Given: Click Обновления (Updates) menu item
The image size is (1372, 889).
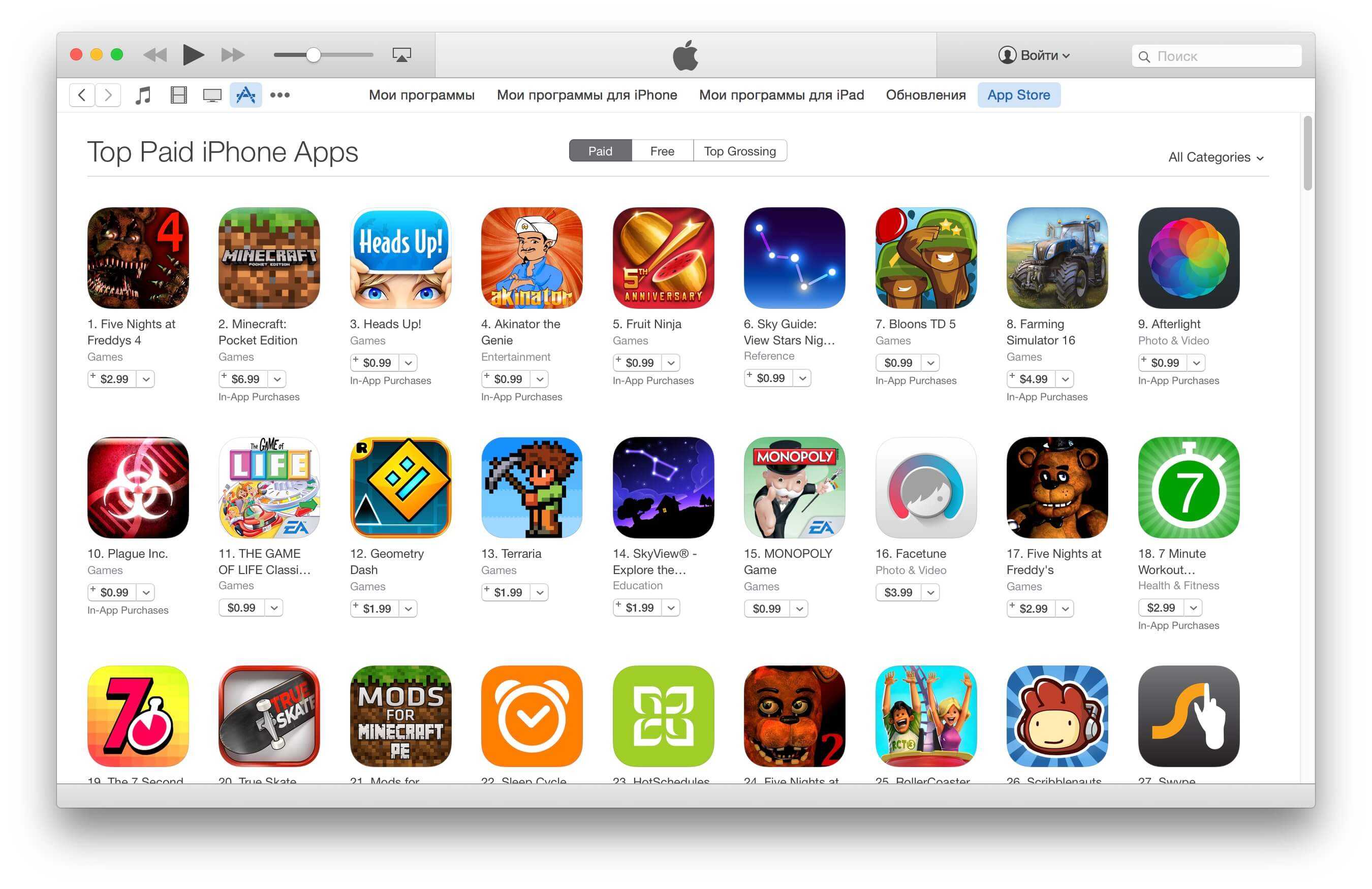Looking at the screenshot, I should (925, 95).
